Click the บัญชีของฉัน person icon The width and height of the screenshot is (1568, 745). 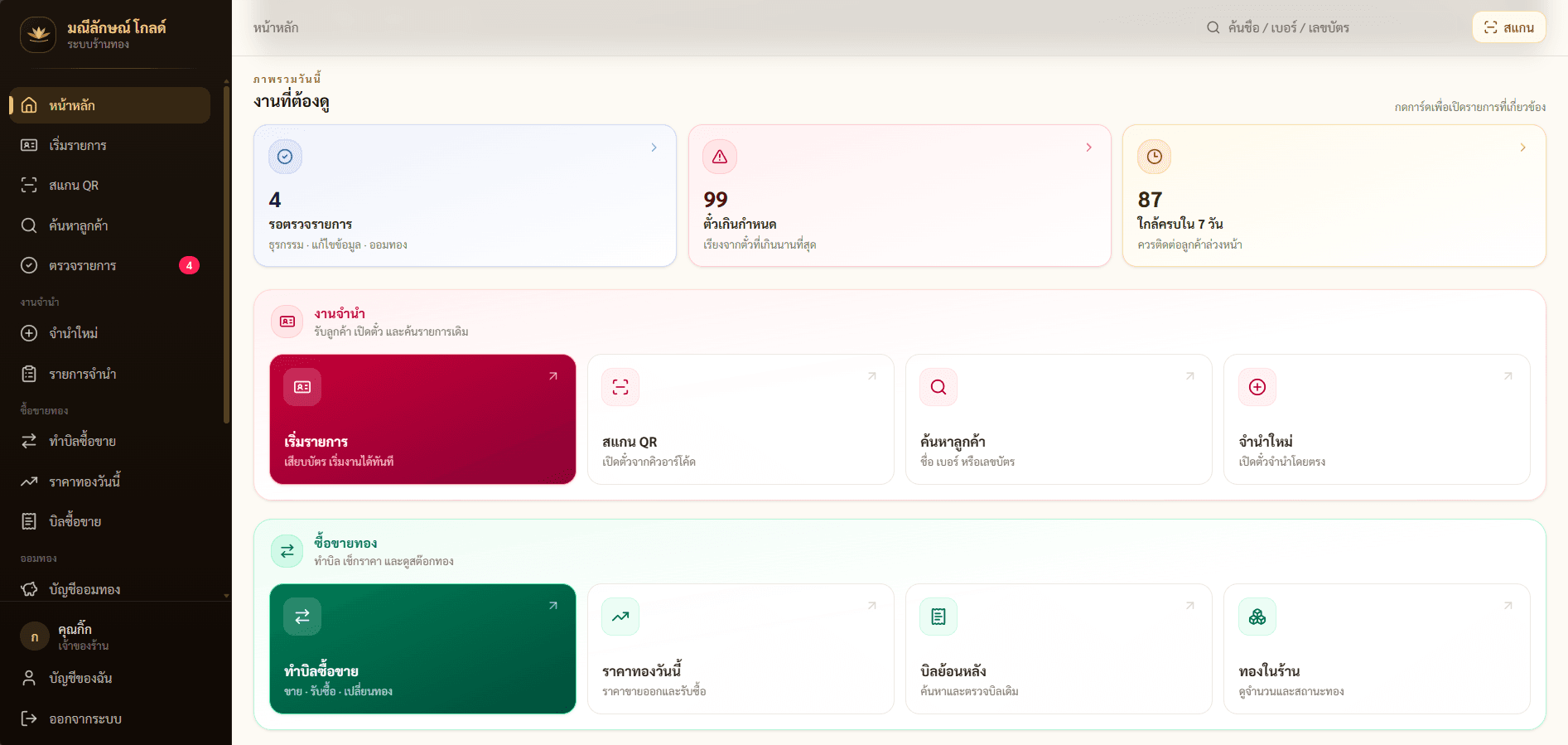pos(29,678)
